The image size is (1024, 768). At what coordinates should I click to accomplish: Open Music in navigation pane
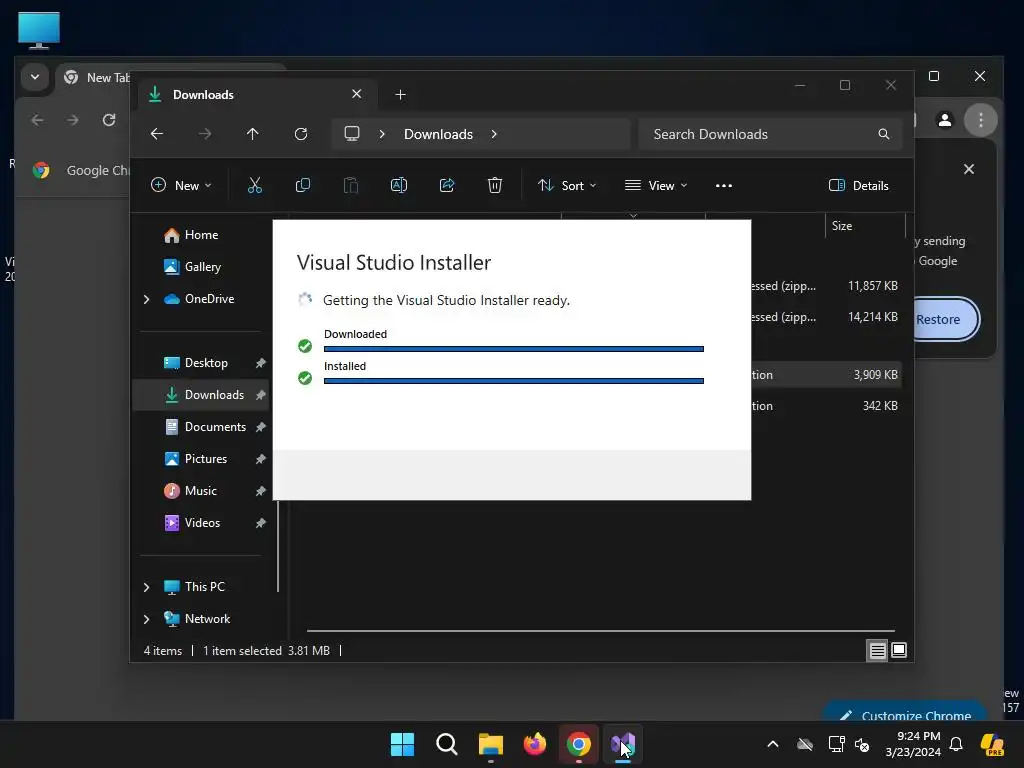pos(200,491)
